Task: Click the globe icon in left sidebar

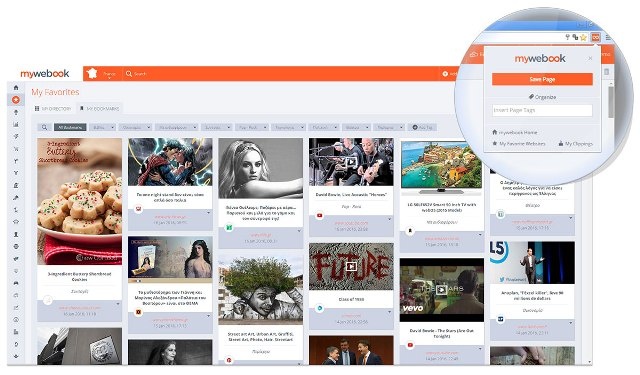Action: [x=16, y=246]
